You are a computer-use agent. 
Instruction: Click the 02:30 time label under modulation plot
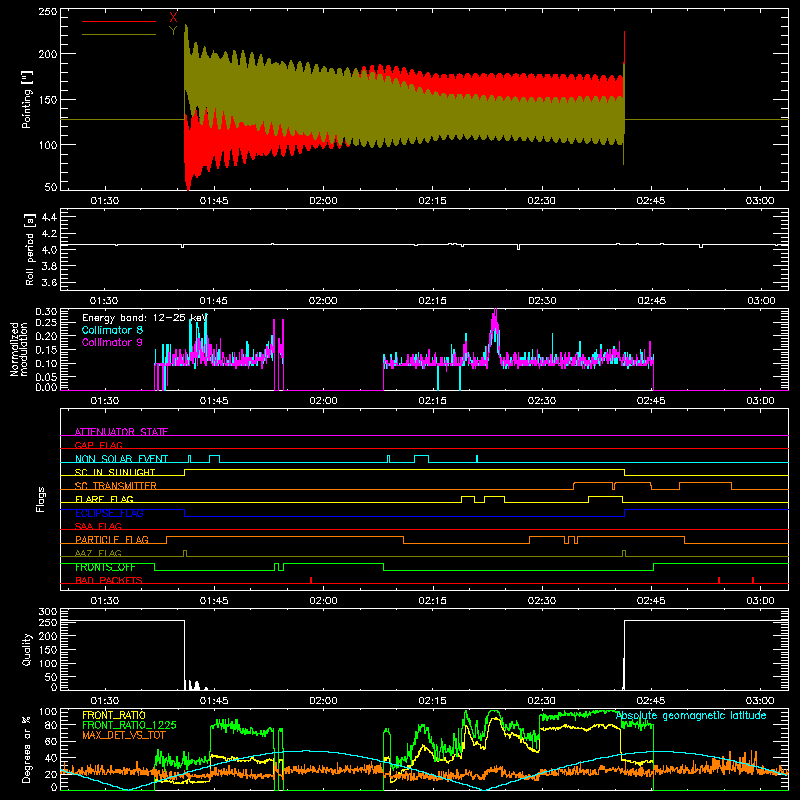542,401
